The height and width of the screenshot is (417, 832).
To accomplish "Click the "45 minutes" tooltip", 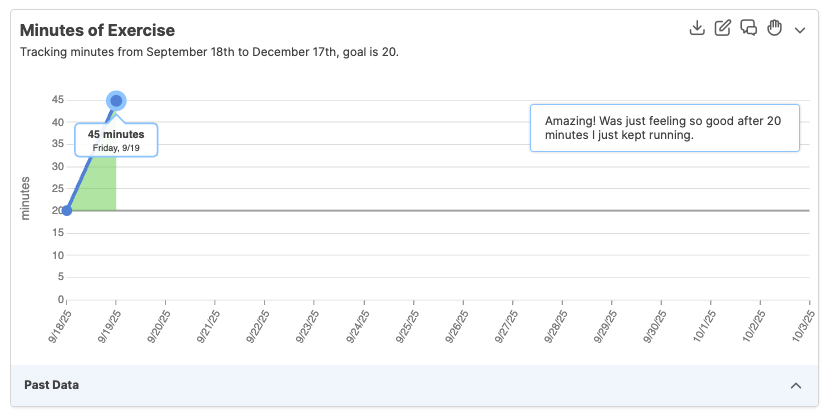I will click(x=116, y=140).
